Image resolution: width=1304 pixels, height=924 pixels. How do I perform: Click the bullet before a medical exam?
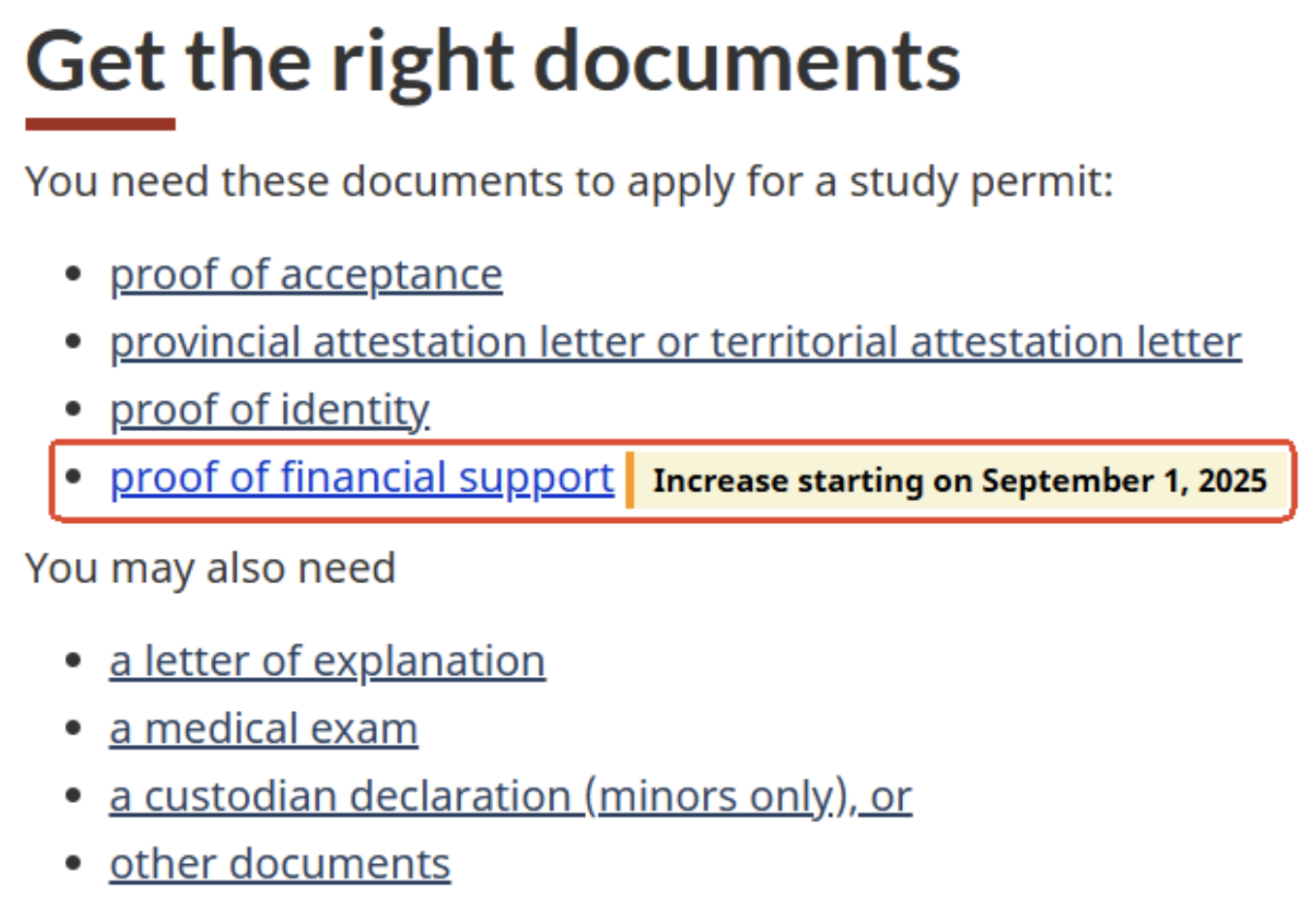[73, 728]
